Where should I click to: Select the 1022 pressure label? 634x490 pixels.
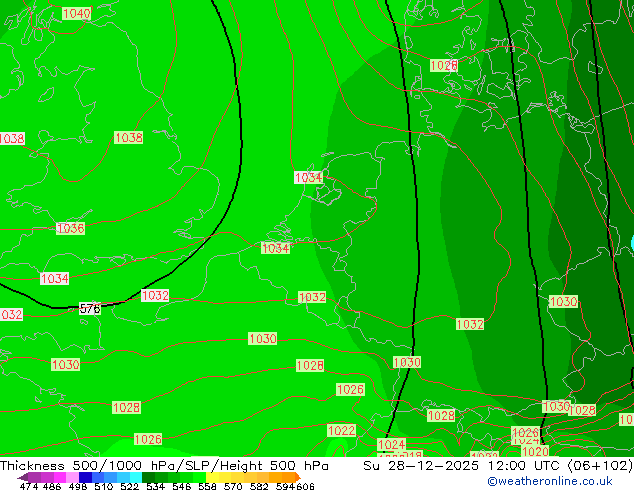click(x=341, y=431)
